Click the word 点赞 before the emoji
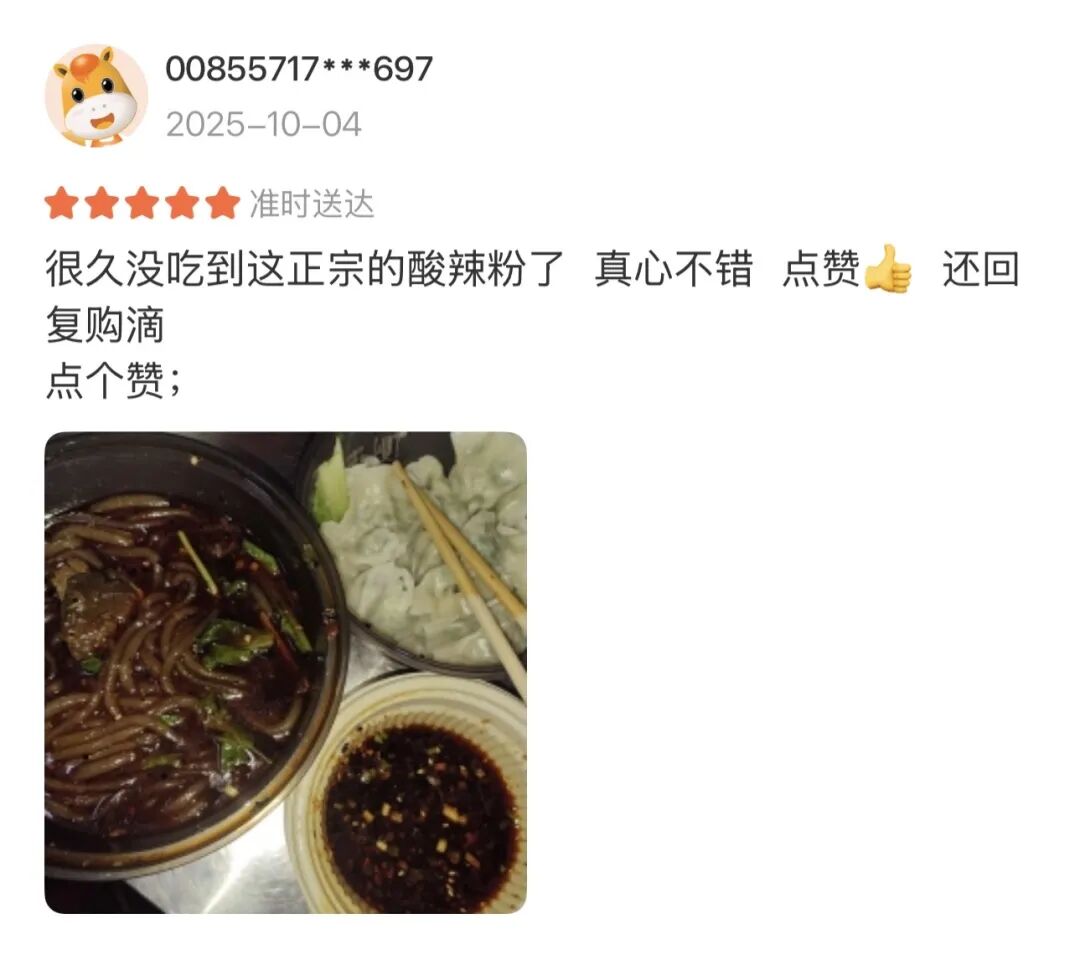The width and height of the screenshot is (1080, 955). [822, 269]
